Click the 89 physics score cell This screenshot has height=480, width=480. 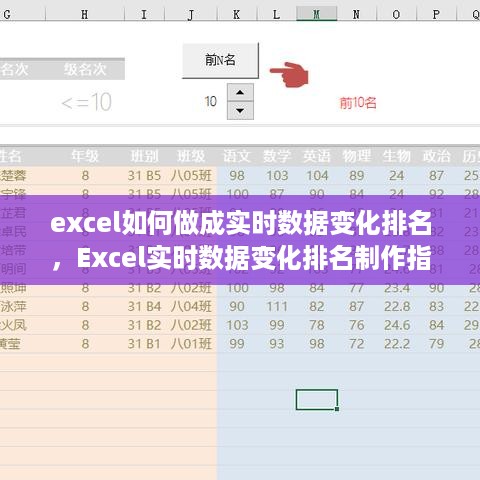click(356, 176)
